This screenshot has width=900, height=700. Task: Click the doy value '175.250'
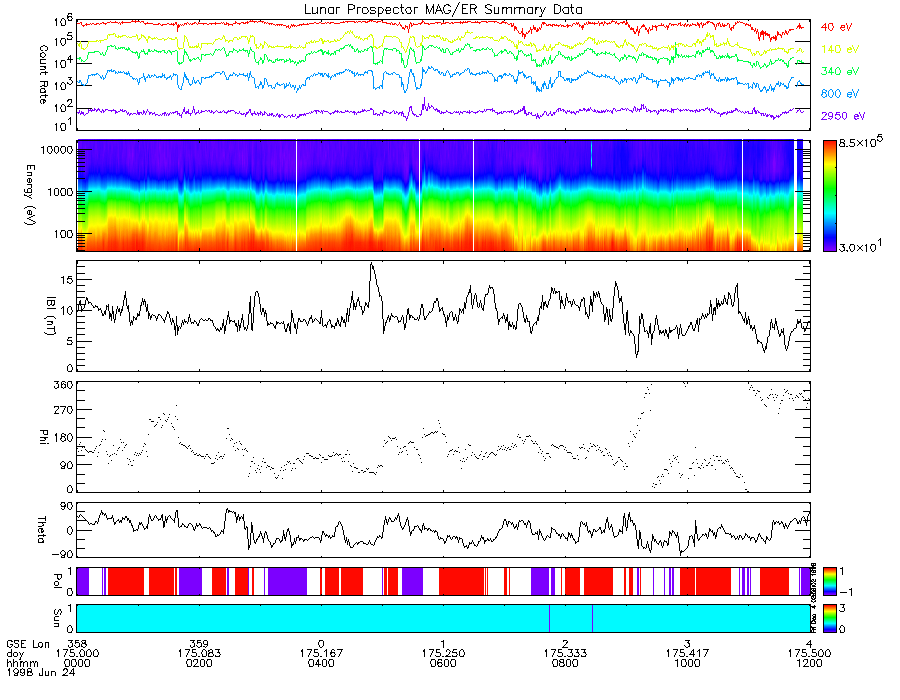point(443,654)
